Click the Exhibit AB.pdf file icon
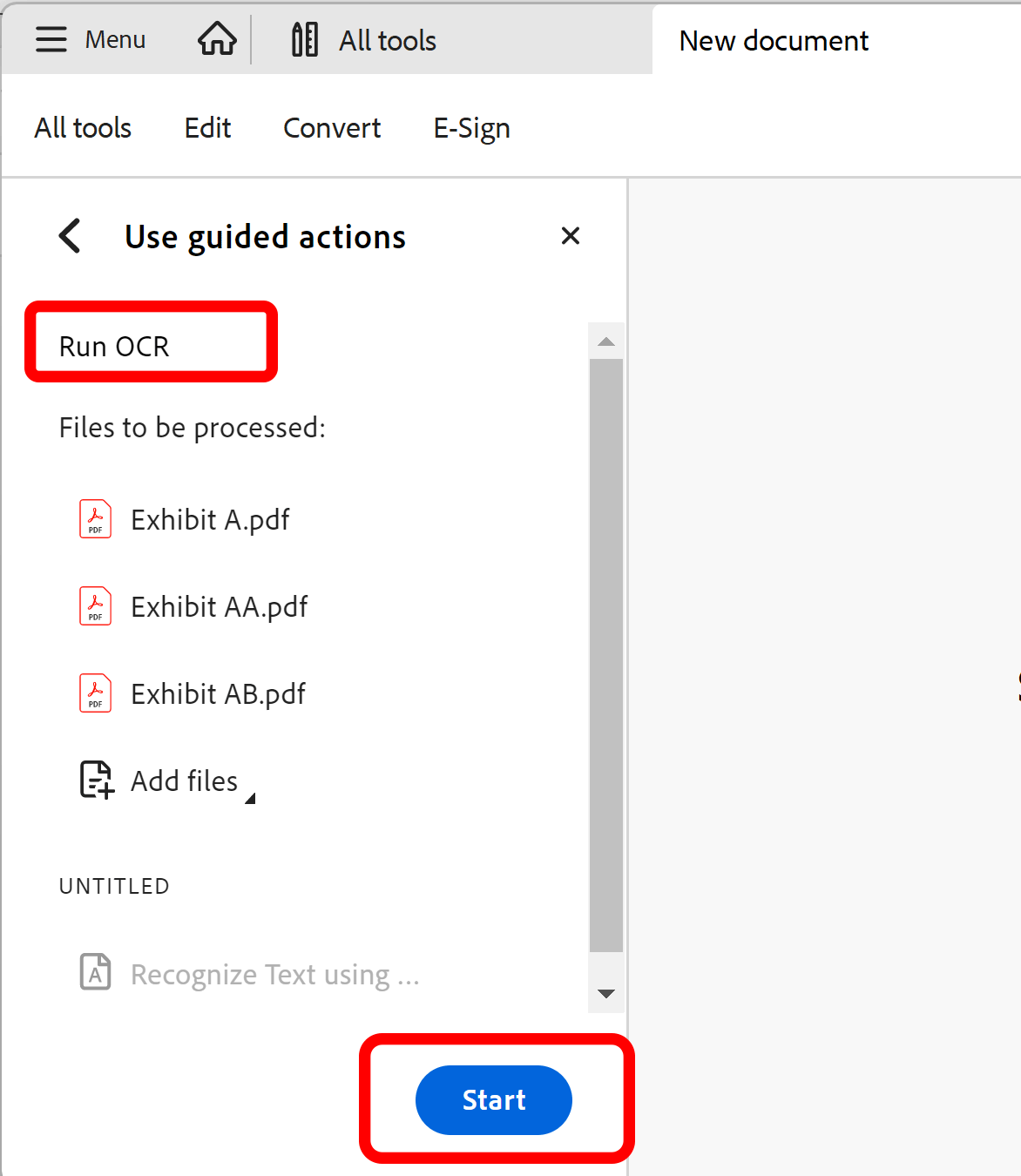This screenshot has height=1176, width=1021. tap(95, 693)
